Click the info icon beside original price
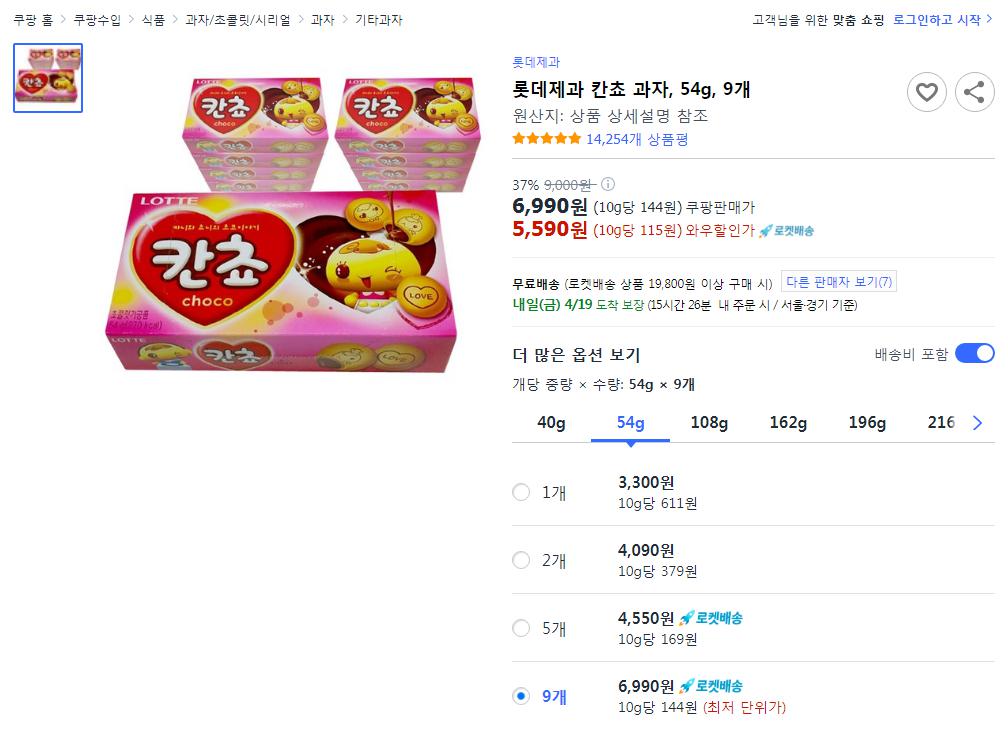The width and height of the screenshot is (1008, 738). [x=608, y=185]
